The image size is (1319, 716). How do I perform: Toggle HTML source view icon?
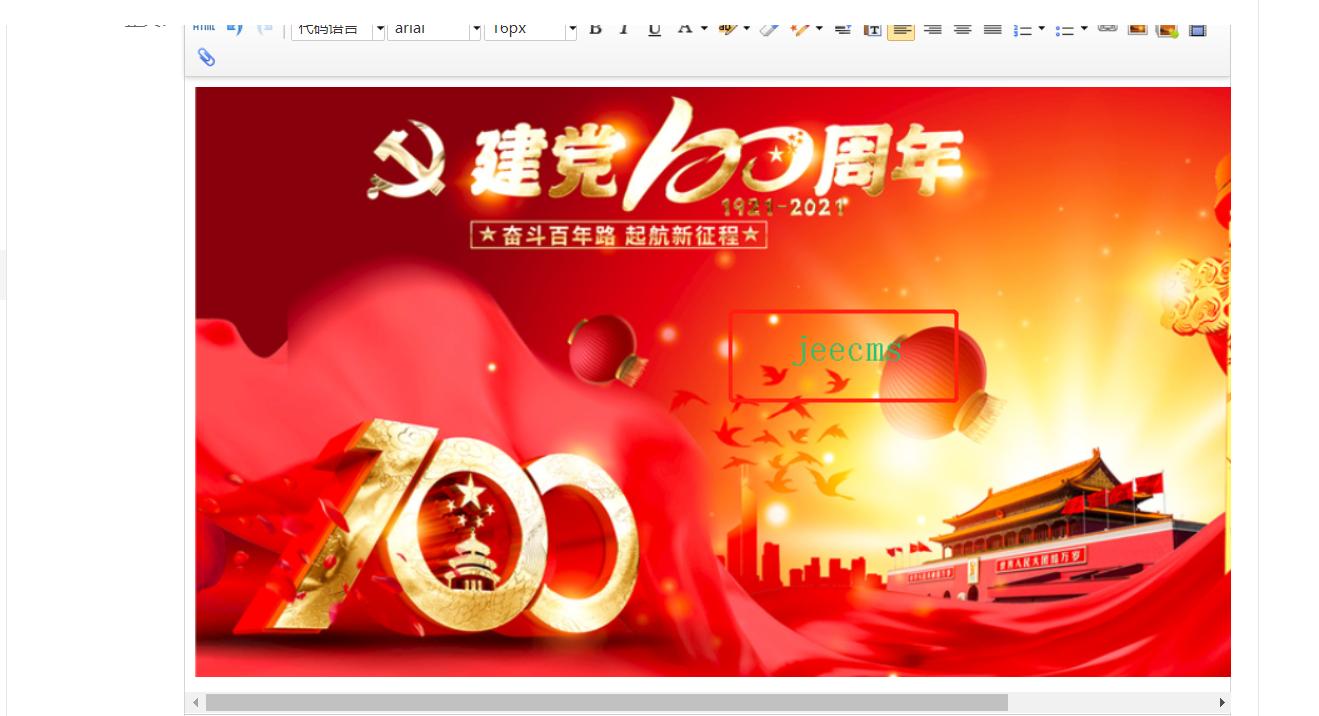click(203, 28)
